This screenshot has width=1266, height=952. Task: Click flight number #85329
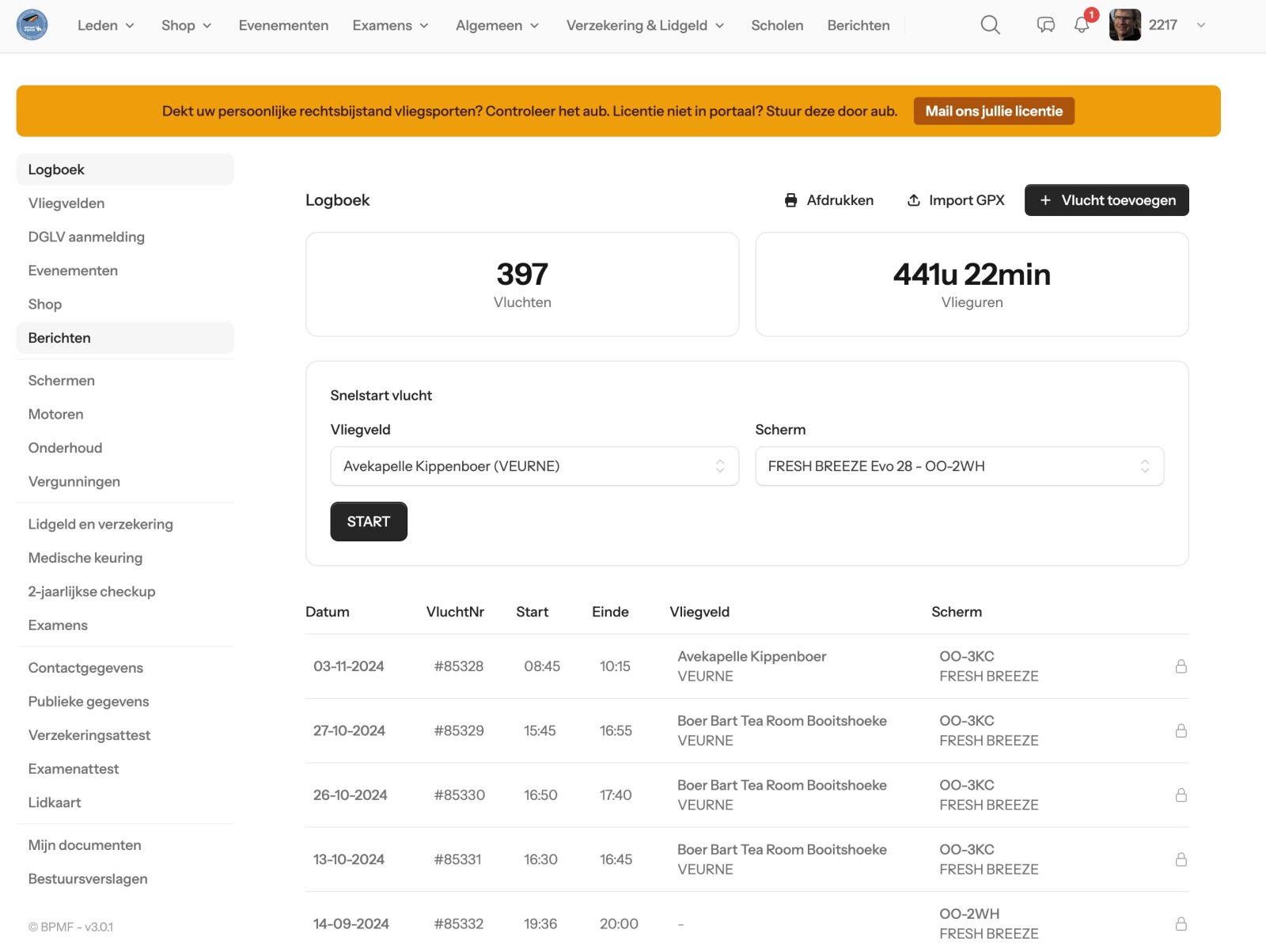[x=459, y=730]
